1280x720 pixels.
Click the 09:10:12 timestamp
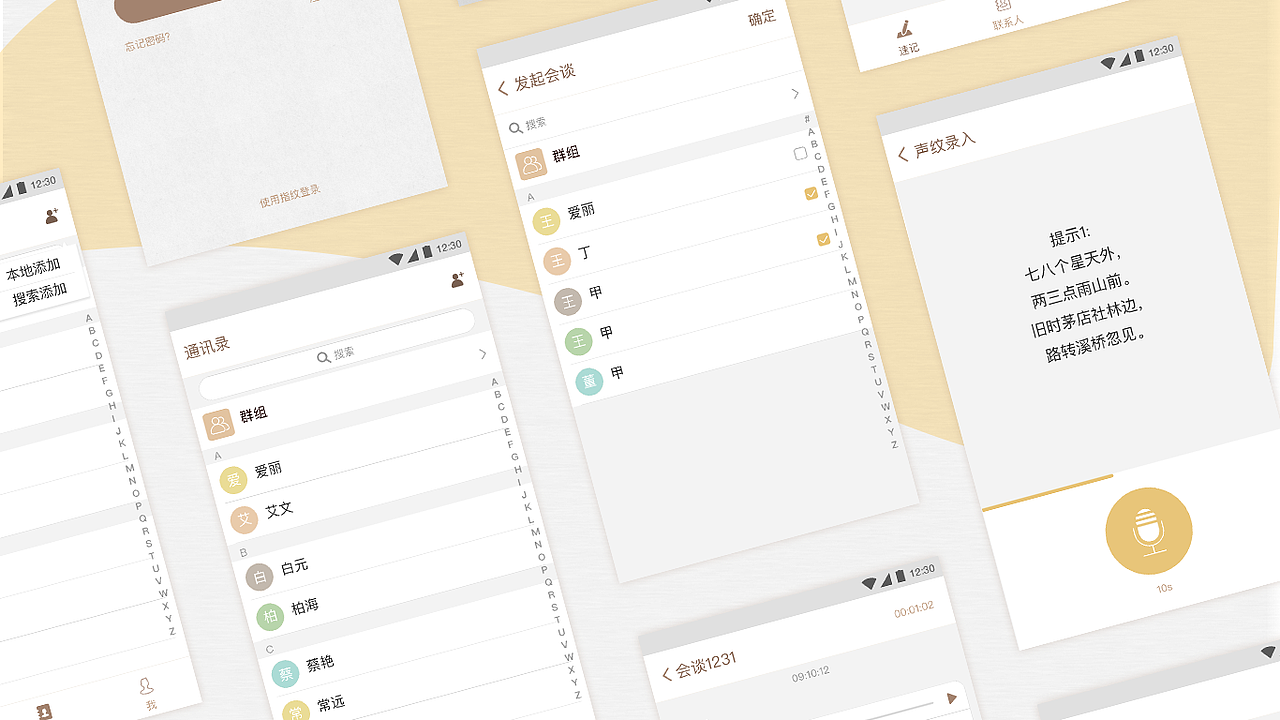(811, 674)
